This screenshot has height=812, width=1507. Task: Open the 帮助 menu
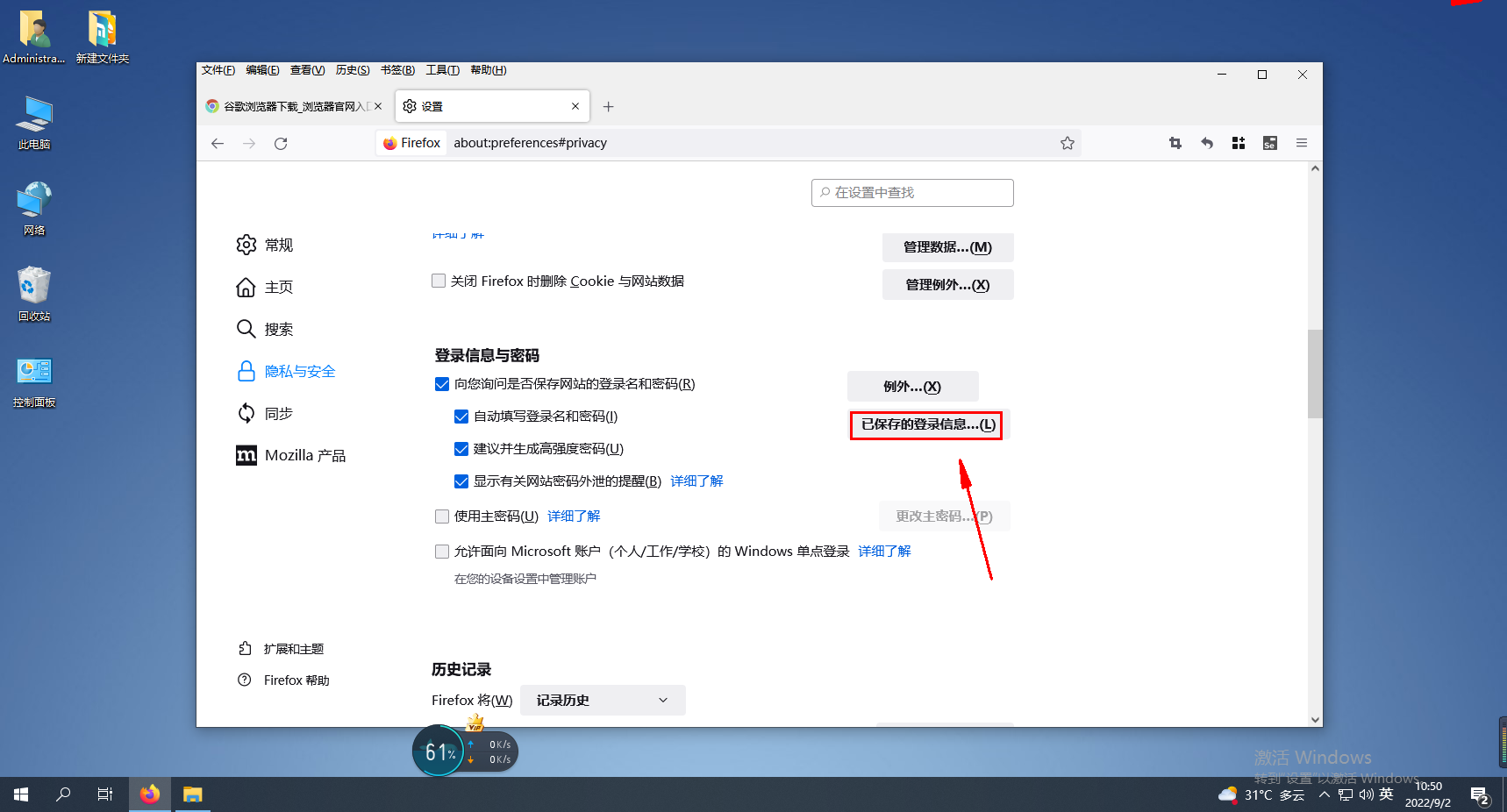[489, 70]
